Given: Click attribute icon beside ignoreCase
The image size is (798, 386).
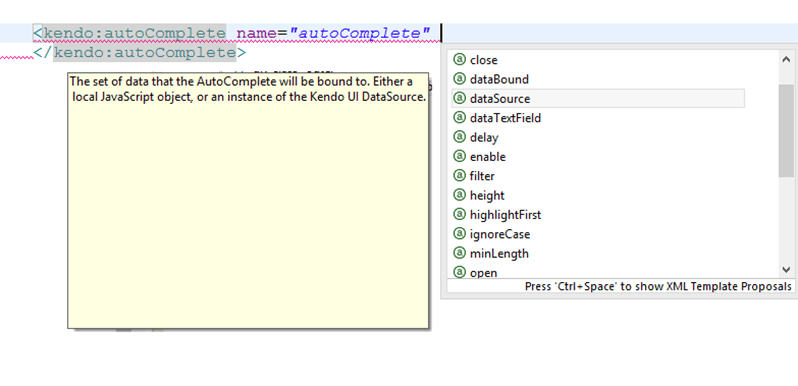Looking at the screenshot, I should [460, 234].
